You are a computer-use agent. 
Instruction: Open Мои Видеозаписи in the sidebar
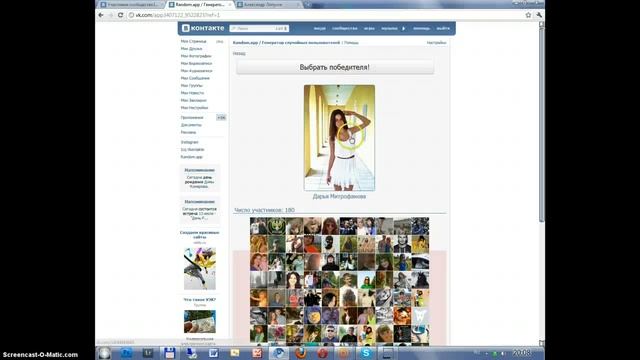pyautogui.click(x=196, y=63)
